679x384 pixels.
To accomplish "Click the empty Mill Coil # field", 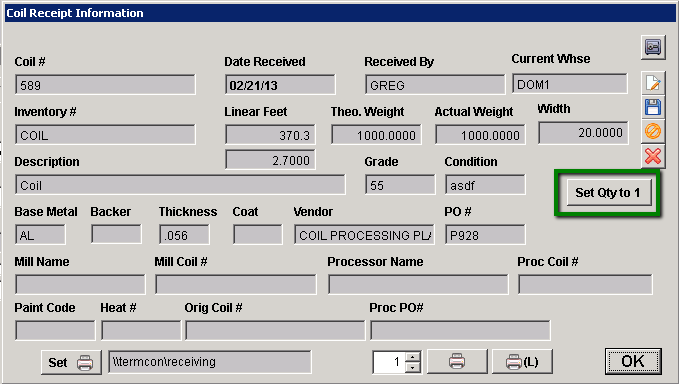I will pyautogui.click(x=236, y=285).
